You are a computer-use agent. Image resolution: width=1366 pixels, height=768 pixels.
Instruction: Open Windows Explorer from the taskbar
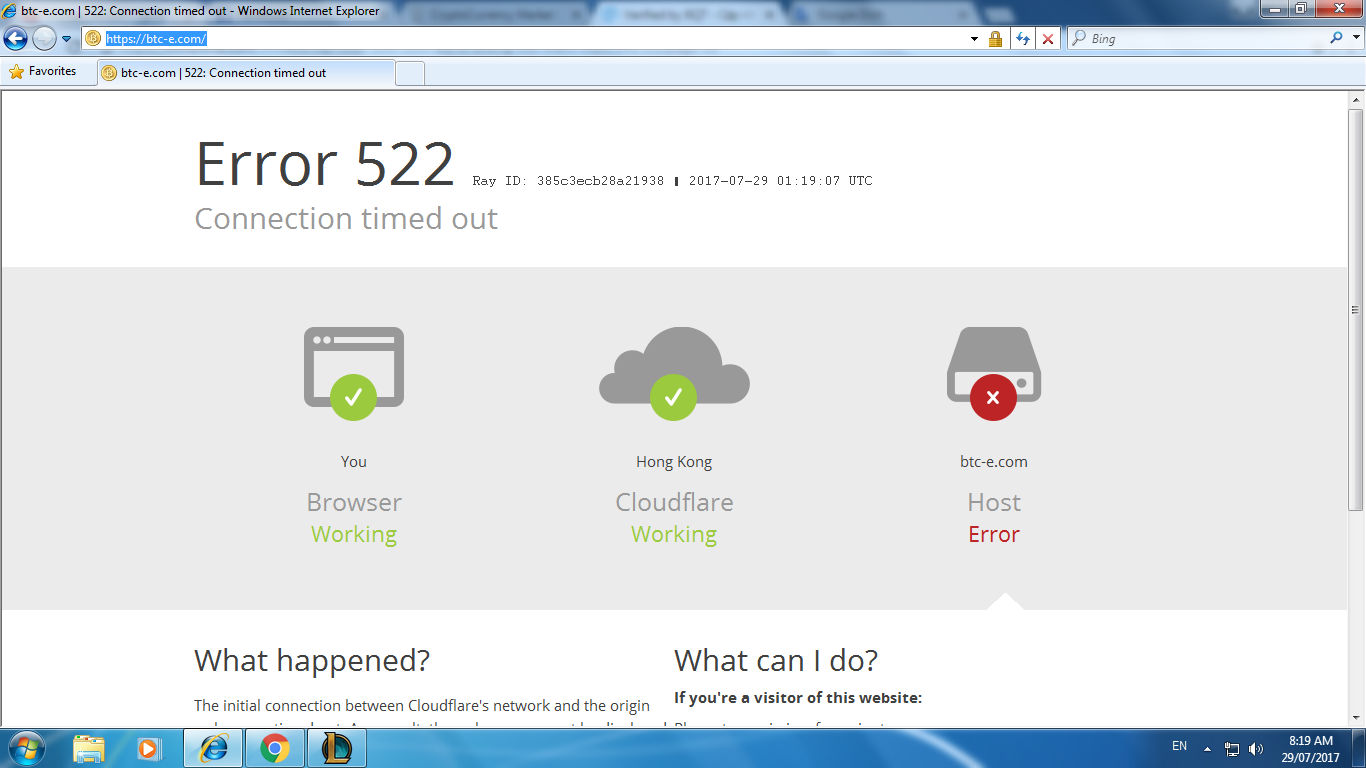coord(89,748)
